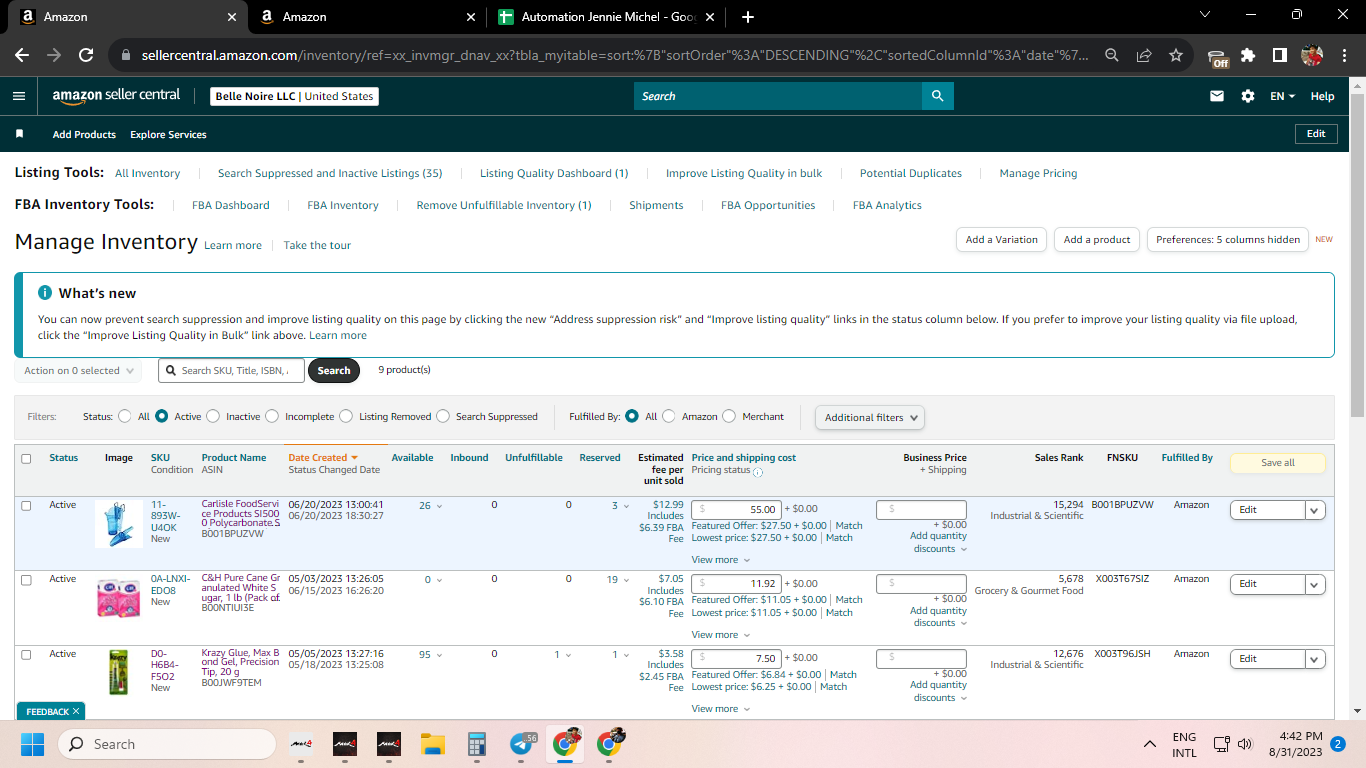Expand View more under the $11.92 price
Viewport: 1366px width, 768px height.
(x=720, y=635)
